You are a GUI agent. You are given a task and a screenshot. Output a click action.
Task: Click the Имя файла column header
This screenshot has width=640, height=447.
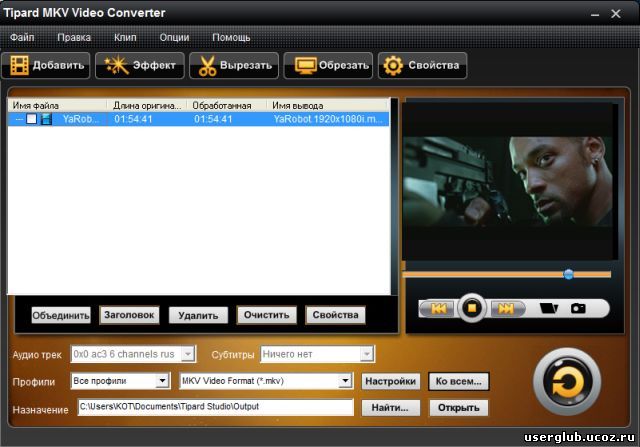[x=58, y=106]
